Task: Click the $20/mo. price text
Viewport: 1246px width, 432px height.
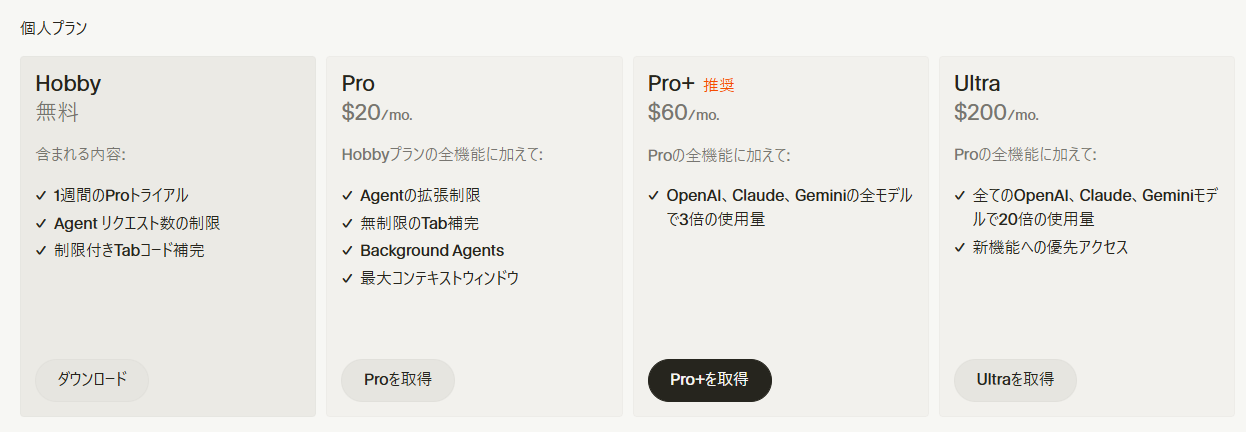Action: click(377, 113)
